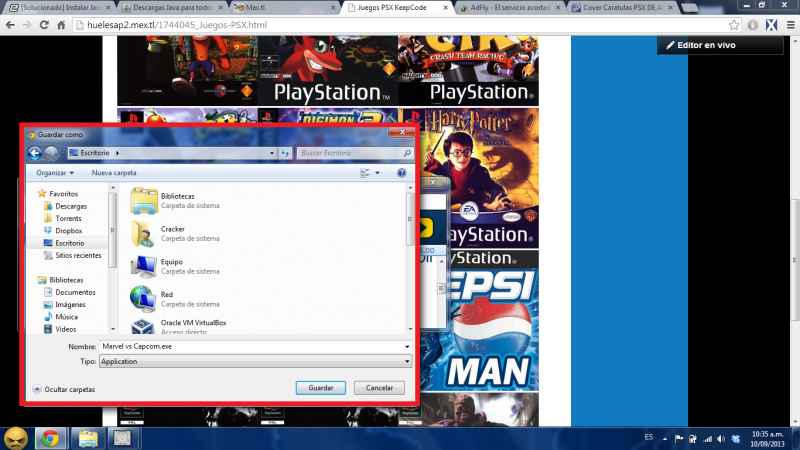Image resolution: width=800 pixels, height=450 pixels.
Task: Click the Editor en vivo button
Action: pyautogui.click(x=720, y=45)
